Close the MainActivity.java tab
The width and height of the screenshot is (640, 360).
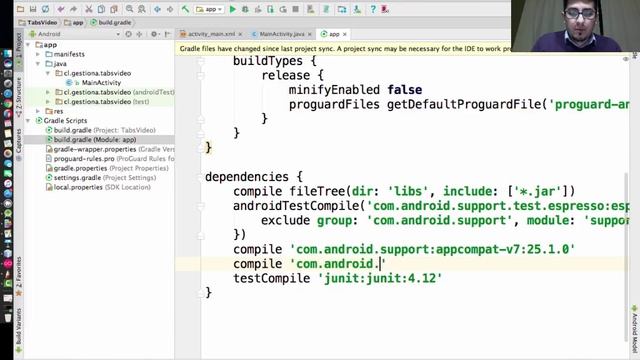point(310,34)
